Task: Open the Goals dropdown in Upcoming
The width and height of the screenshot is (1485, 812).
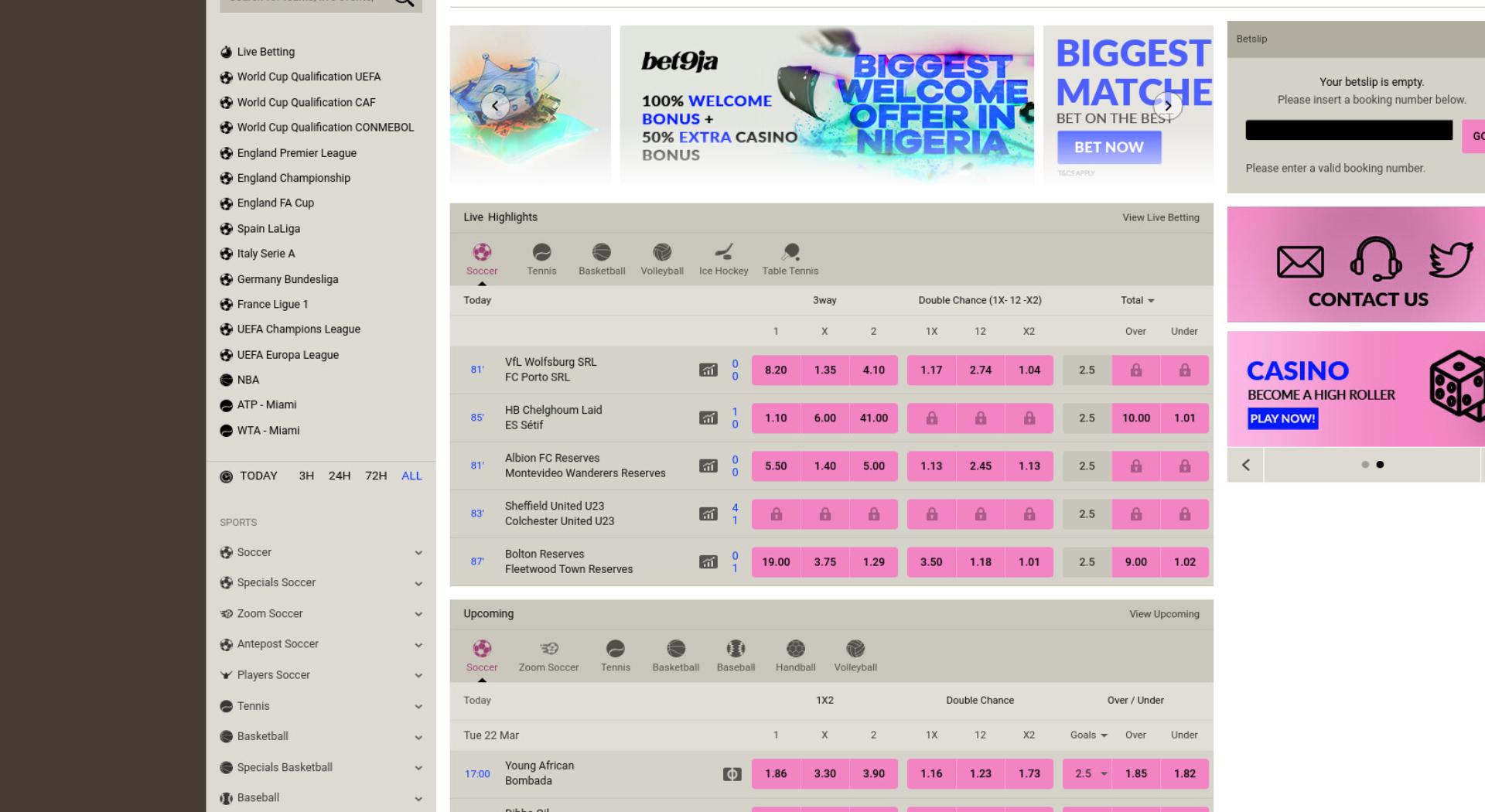Action: coord(1088,735)
